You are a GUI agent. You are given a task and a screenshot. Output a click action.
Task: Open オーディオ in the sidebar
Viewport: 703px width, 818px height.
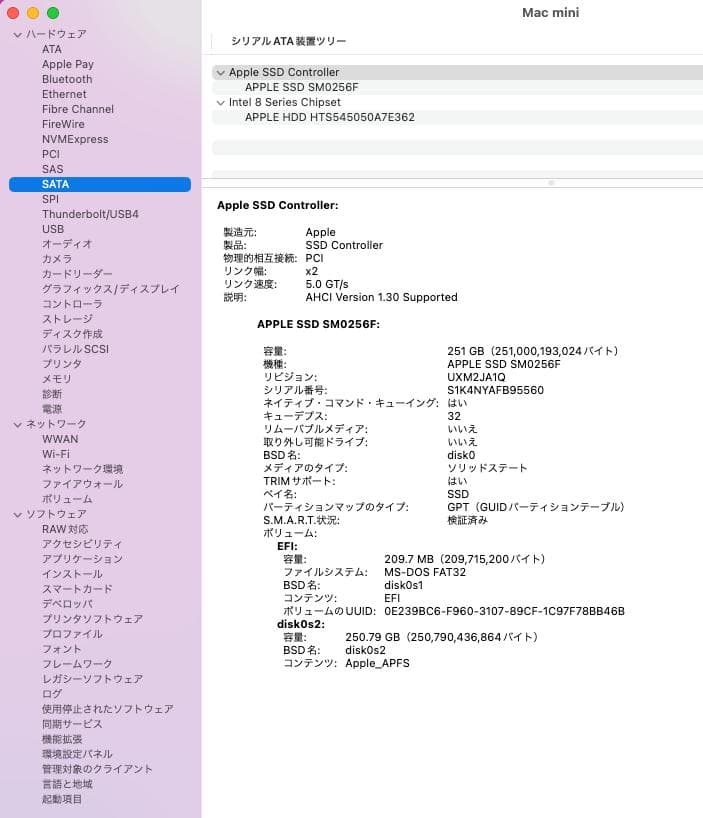point(67,244)
